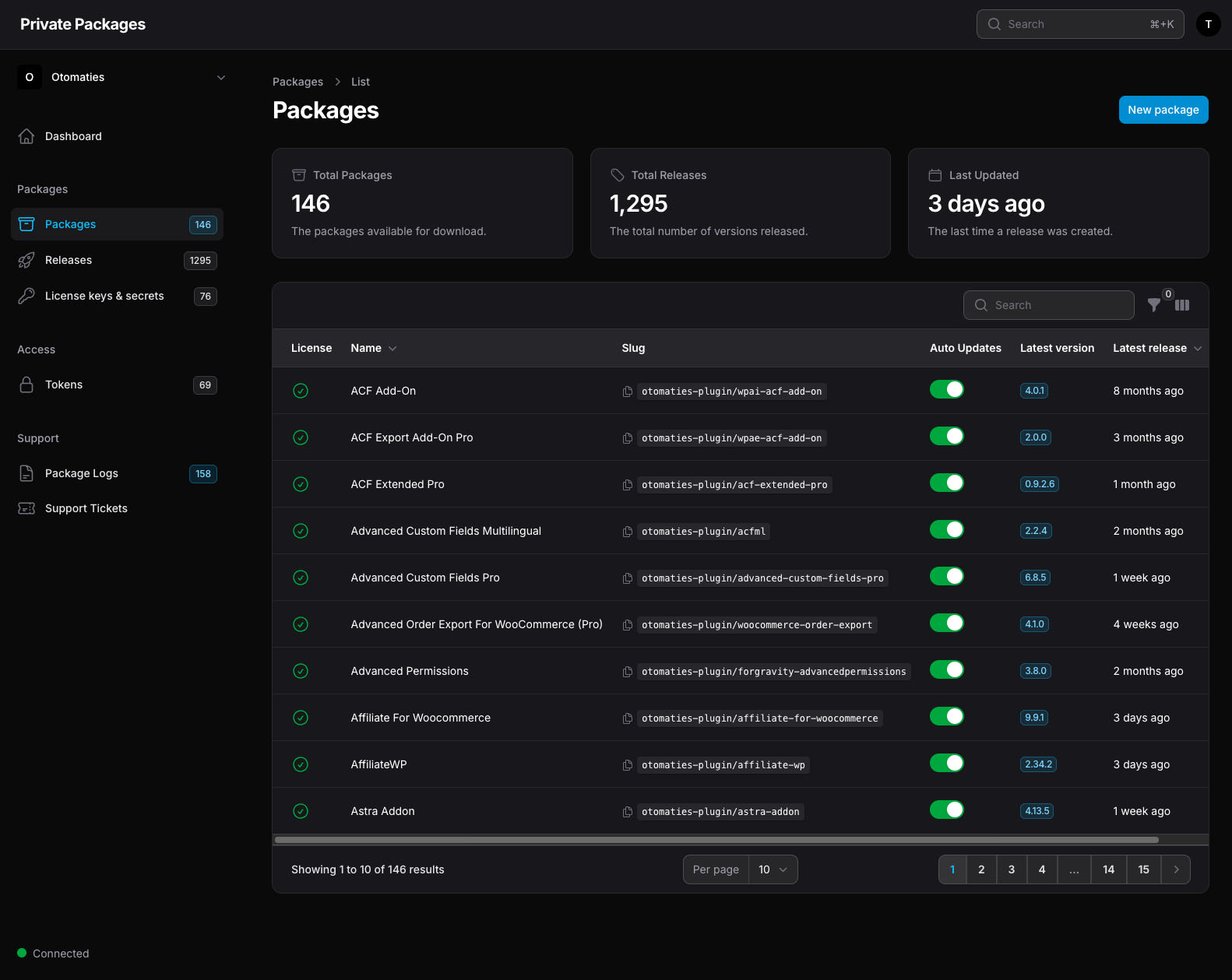1232x980 pixels.
Task: Toggle auto updates for Advanced Order Export
Action: click(x=947, y=623)
